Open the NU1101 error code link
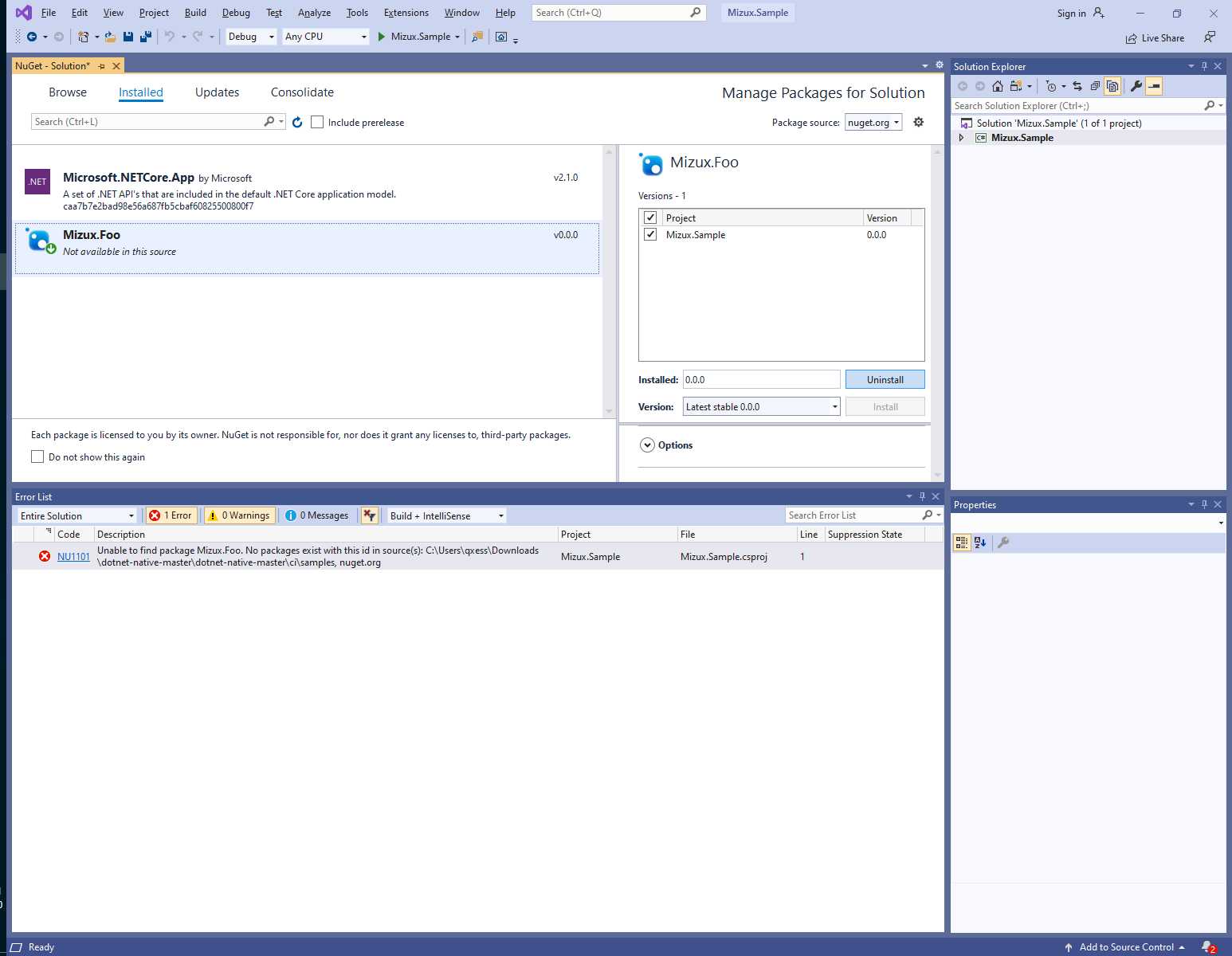This screenshot has height=956, width=1232. 73,557
